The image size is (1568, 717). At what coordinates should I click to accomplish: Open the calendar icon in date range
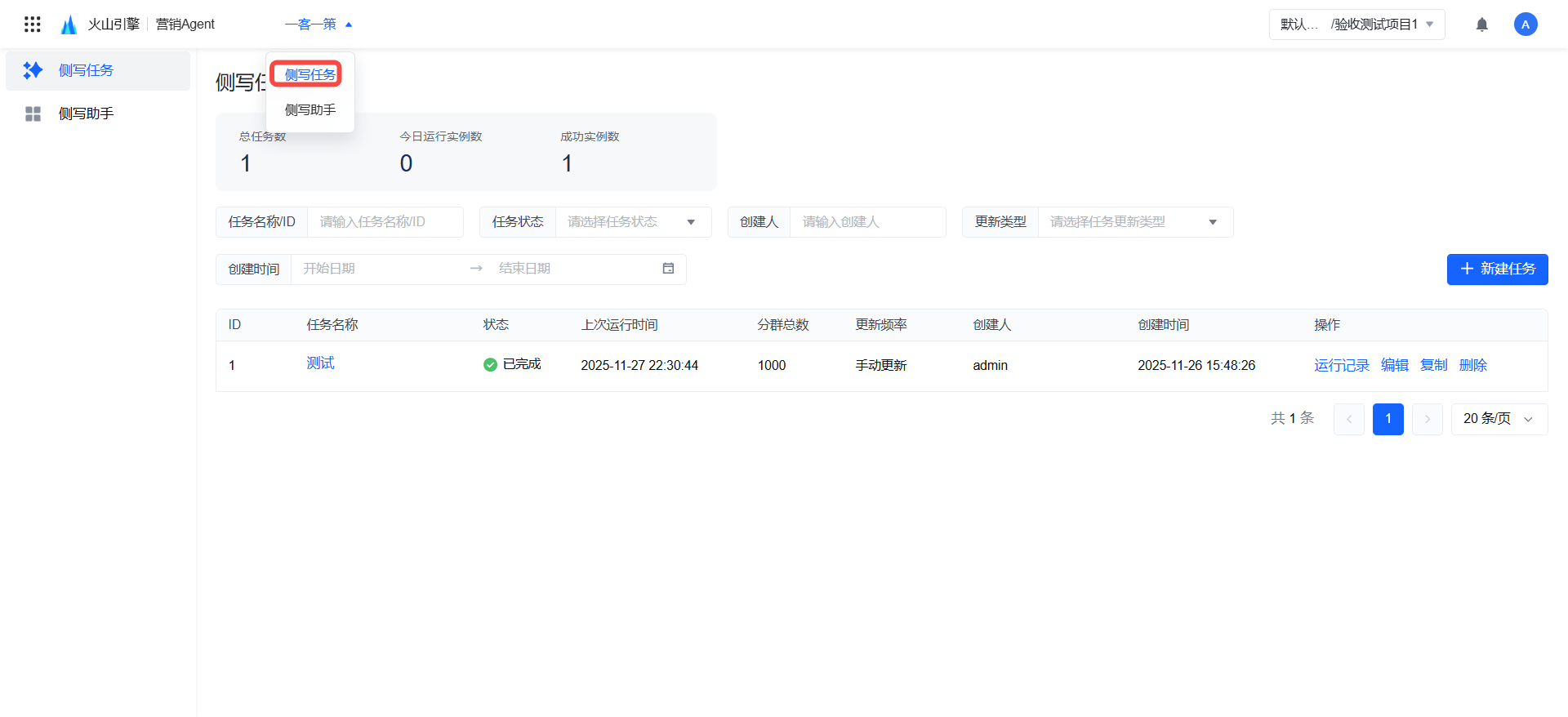coord(668,269)
